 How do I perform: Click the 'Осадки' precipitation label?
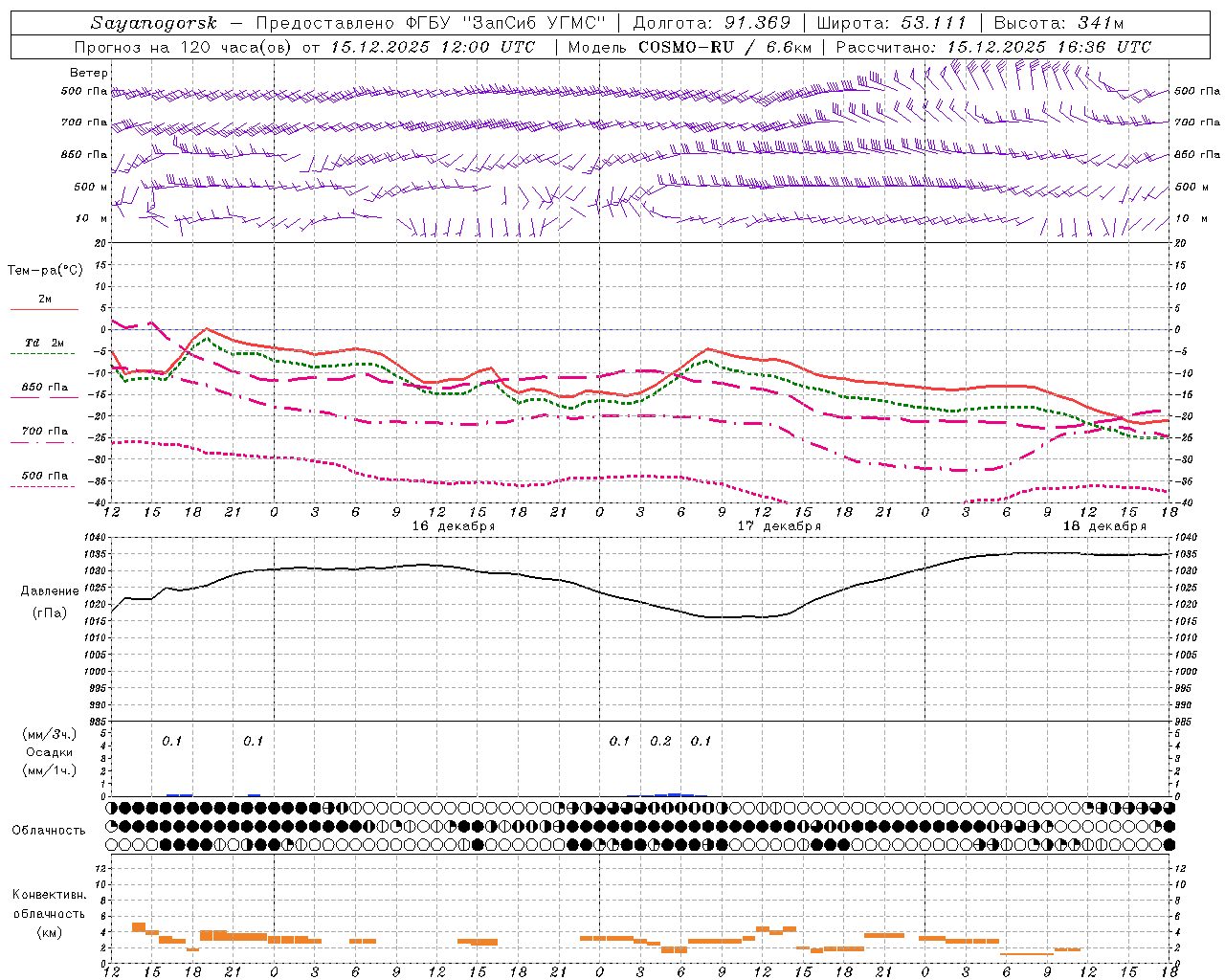point(50,752)
